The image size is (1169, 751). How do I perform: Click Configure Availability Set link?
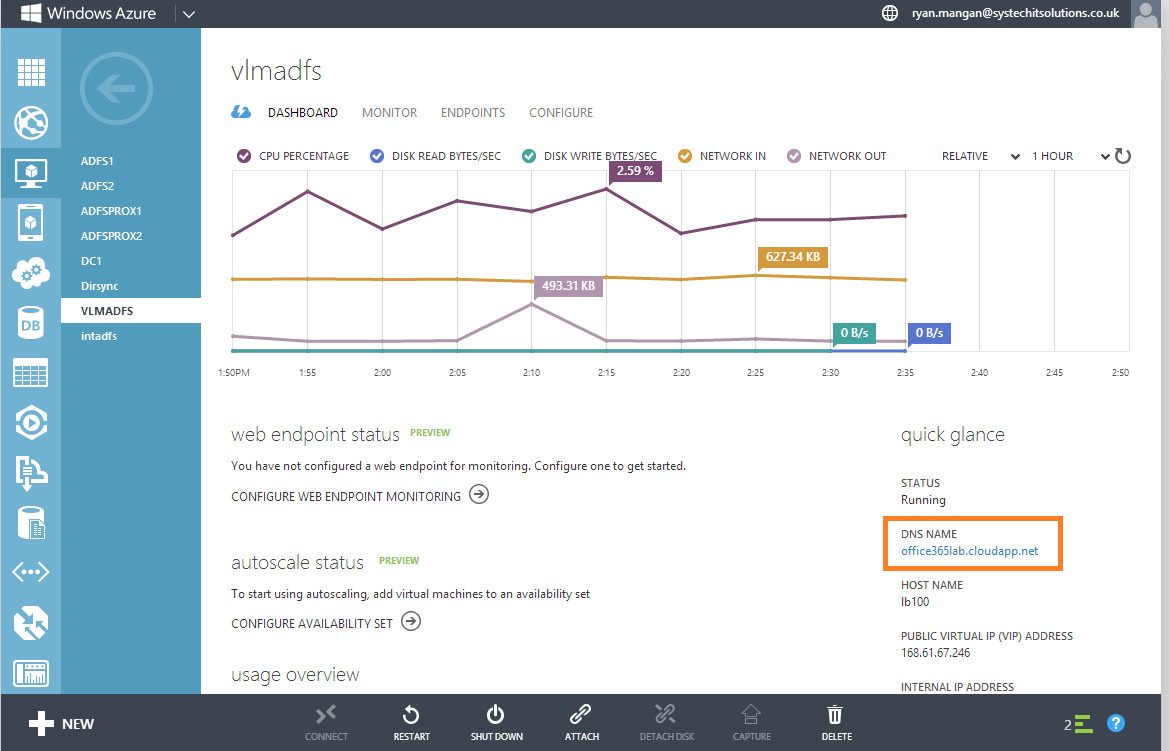coord(326,622)
